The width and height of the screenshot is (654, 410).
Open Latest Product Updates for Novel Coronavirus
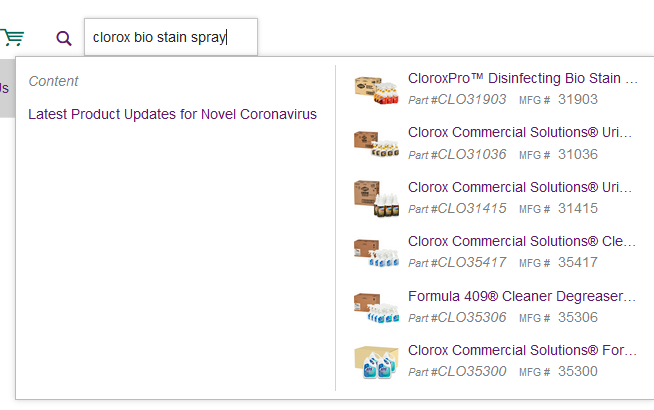coord(172,114)
